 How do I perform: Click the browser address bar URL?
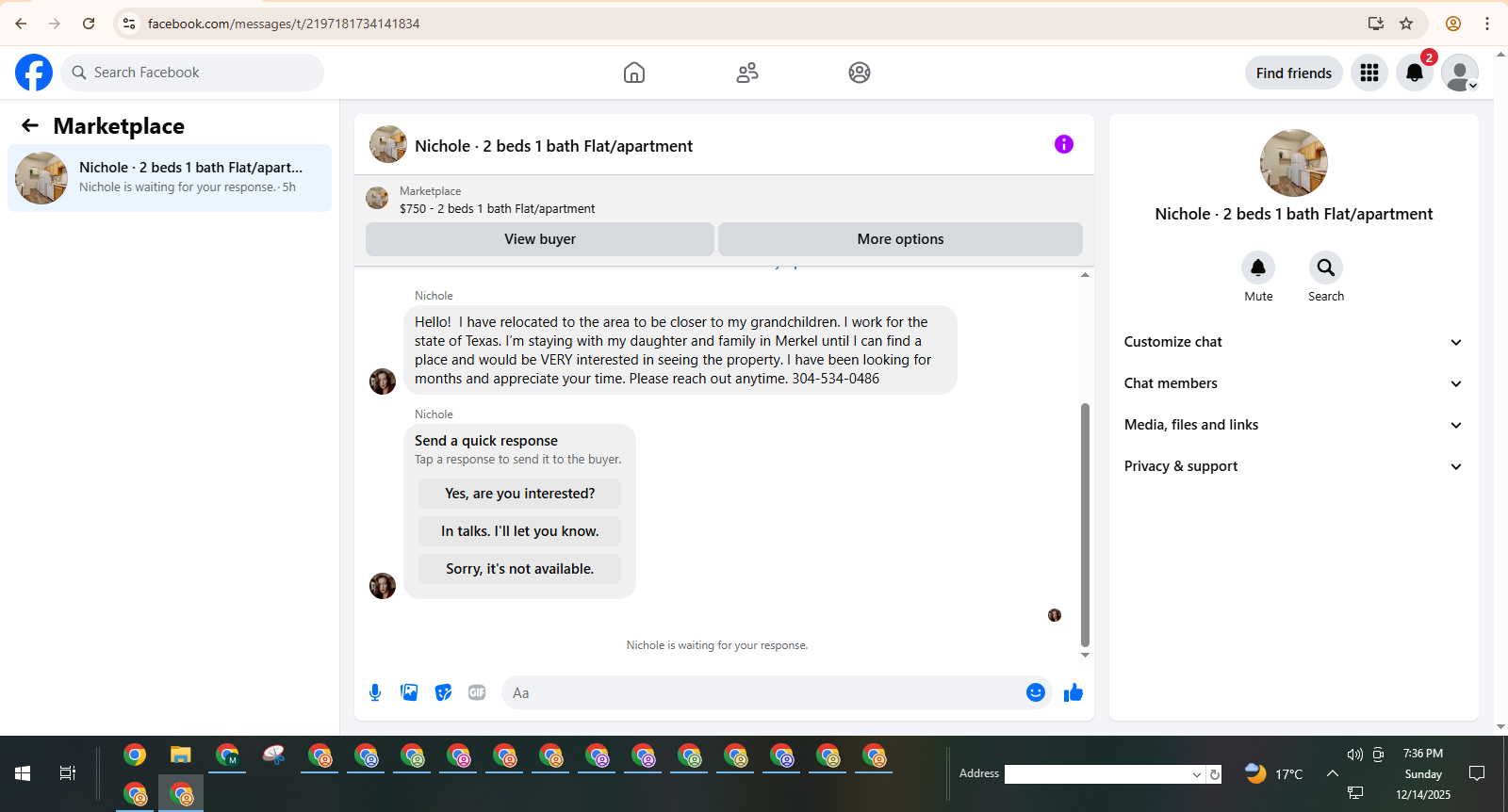284,24
